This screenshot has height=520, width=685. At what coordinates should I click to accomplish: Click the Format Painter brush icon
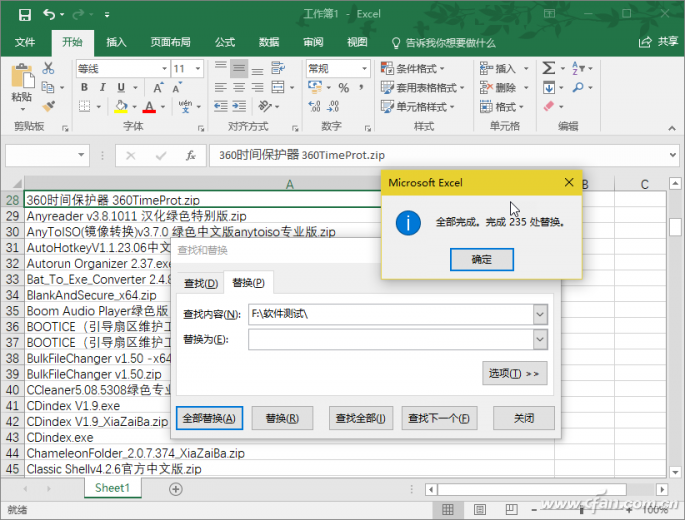pyautogui.click(x=48, y=106)
